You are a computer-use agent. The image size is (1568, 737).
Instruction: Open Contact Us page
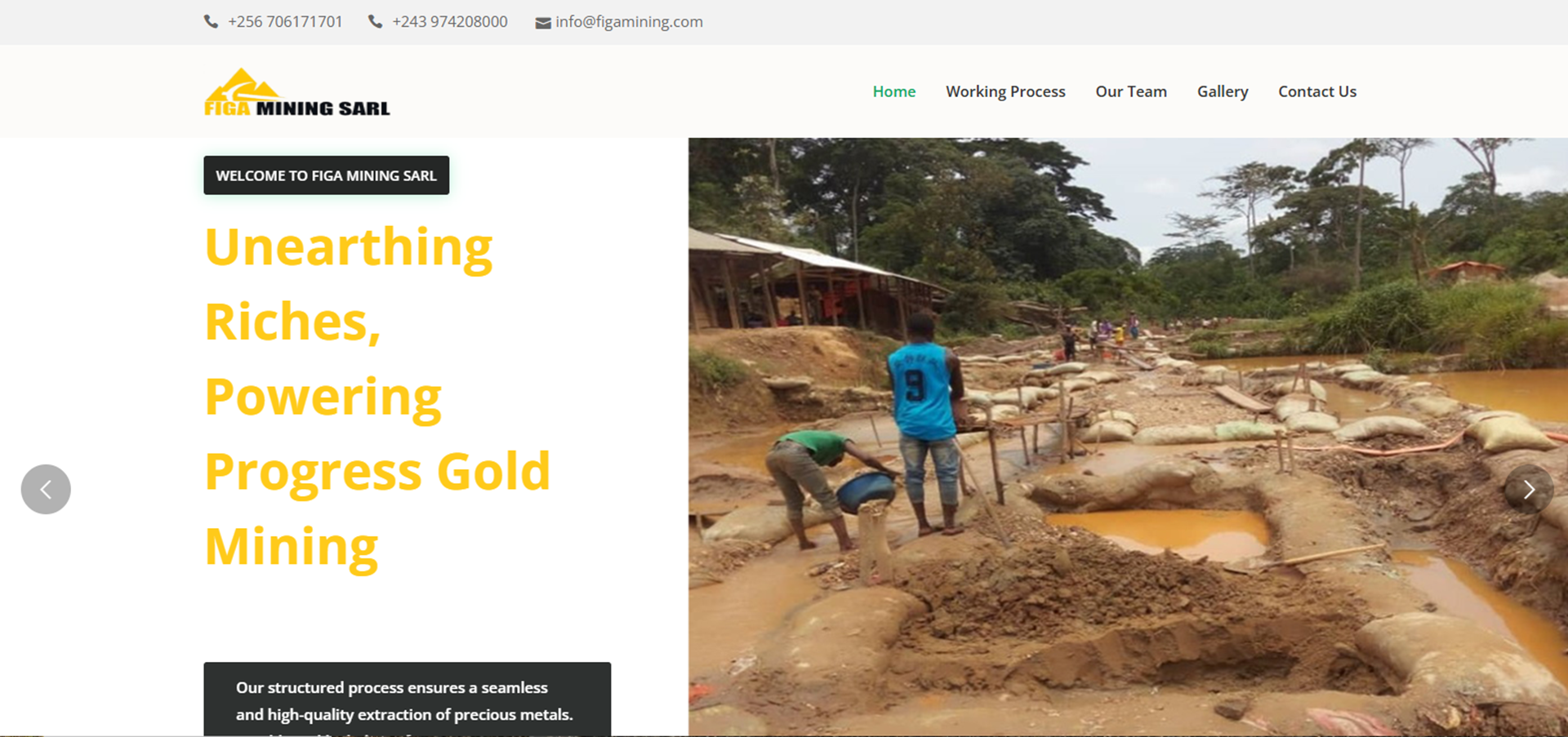click(1317, 91)
